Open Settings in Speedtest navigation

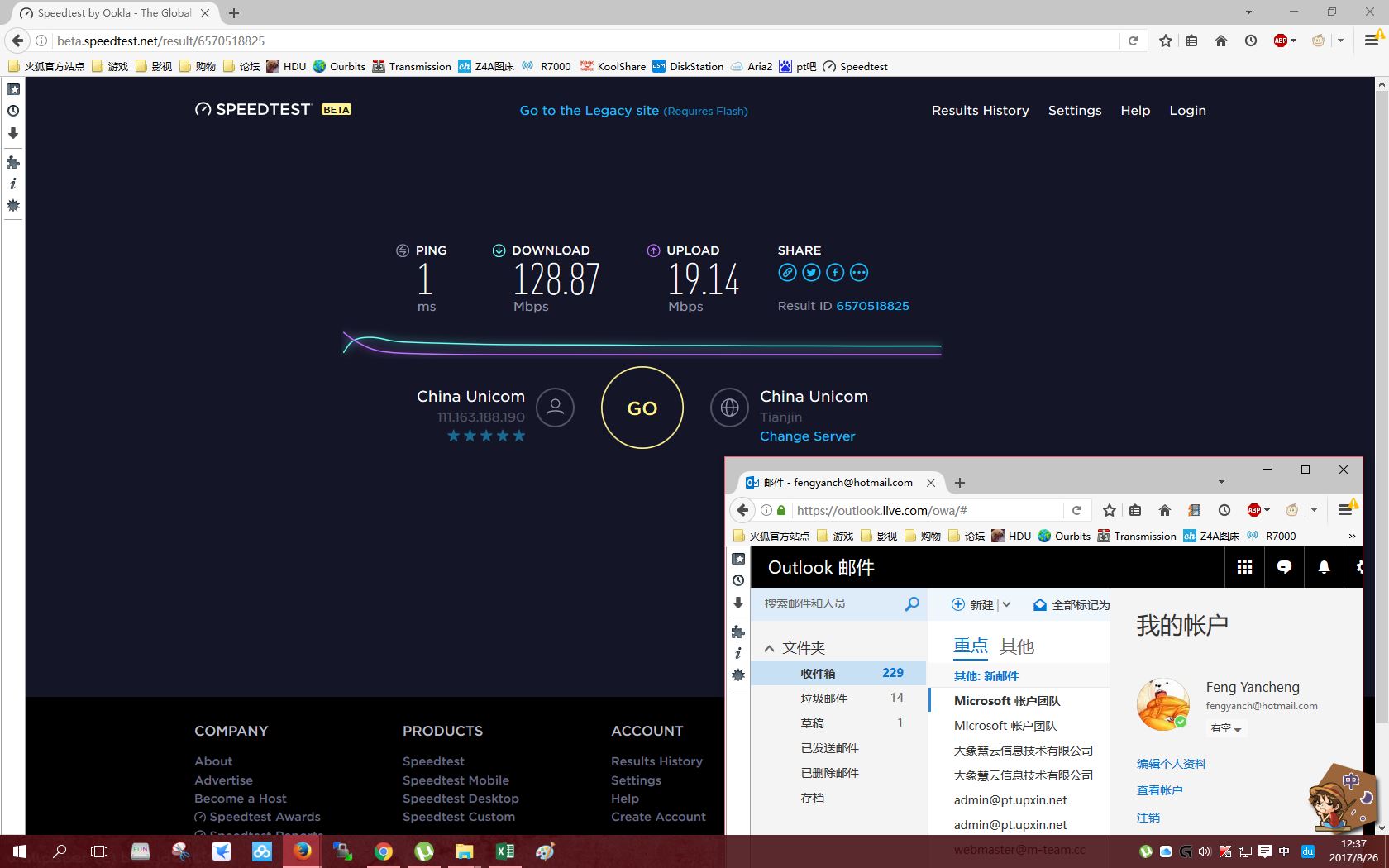coord(1074,111)
